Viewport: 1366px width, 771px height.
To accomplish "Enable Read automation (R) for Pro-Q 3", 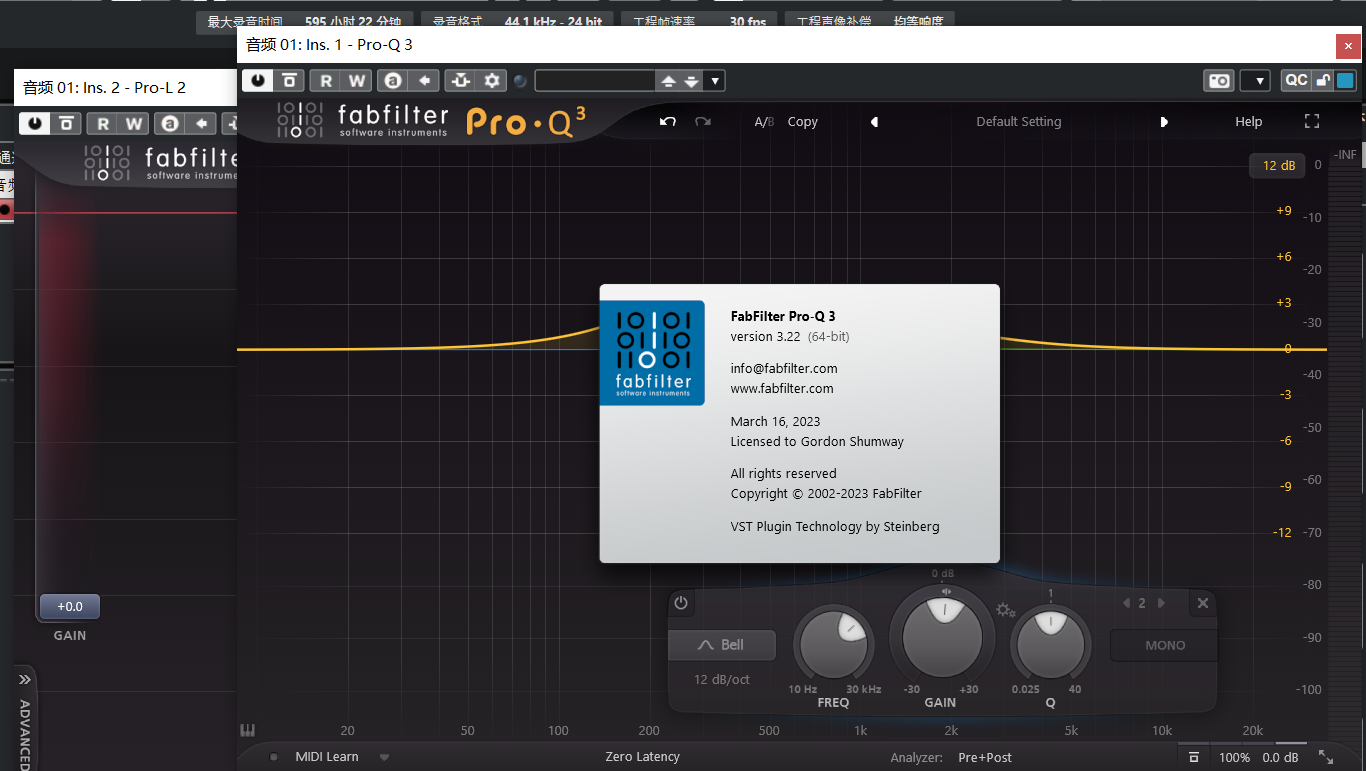I will [x=325, y=81].
